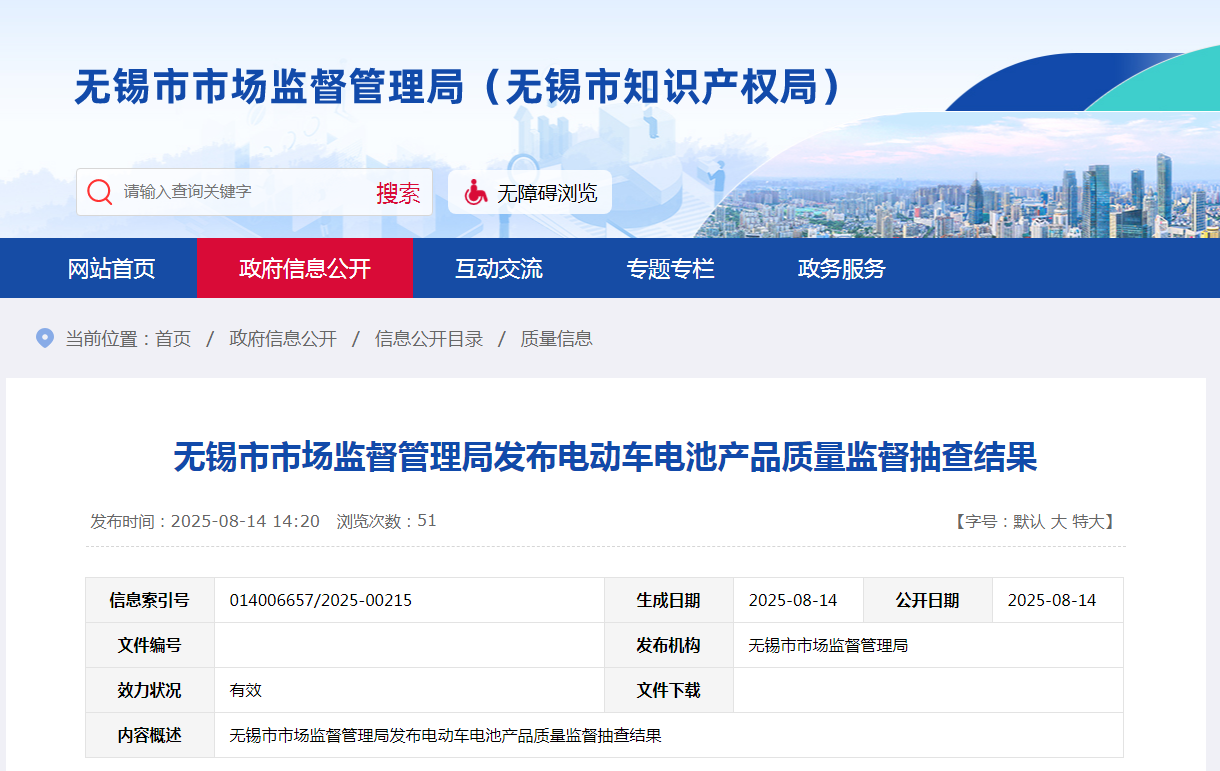Click index number 014006657/2025-00215
The width and height of the screenshot is (1220, 771).
321,601
